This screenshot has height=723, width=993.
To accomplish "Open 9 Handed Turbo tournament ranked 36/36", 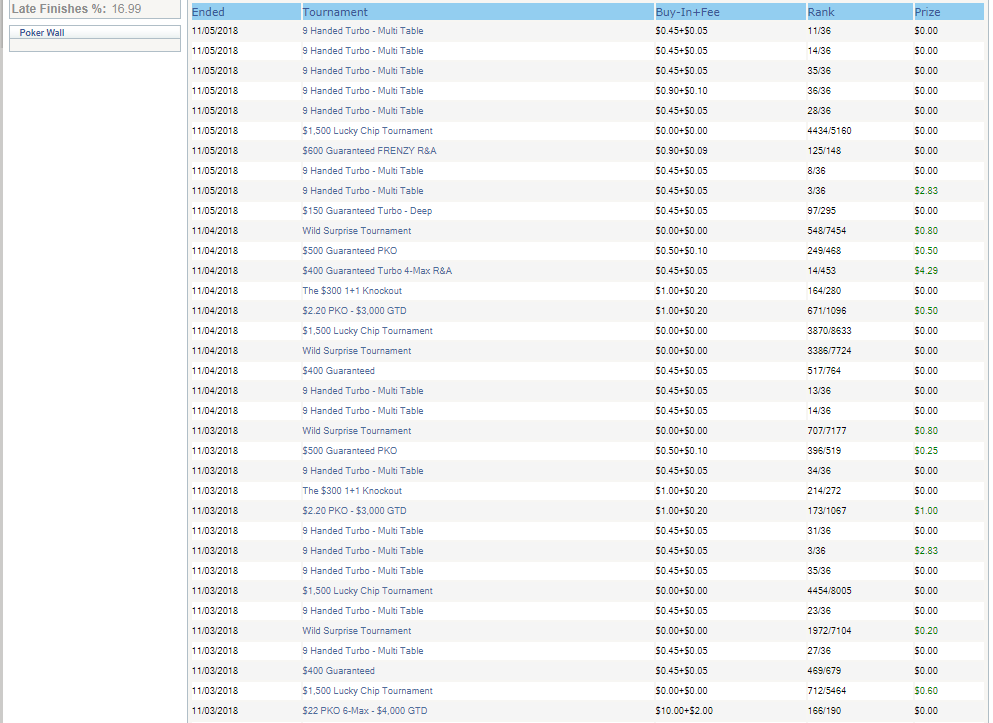I will pyautogui.click(x=363, y=91).
